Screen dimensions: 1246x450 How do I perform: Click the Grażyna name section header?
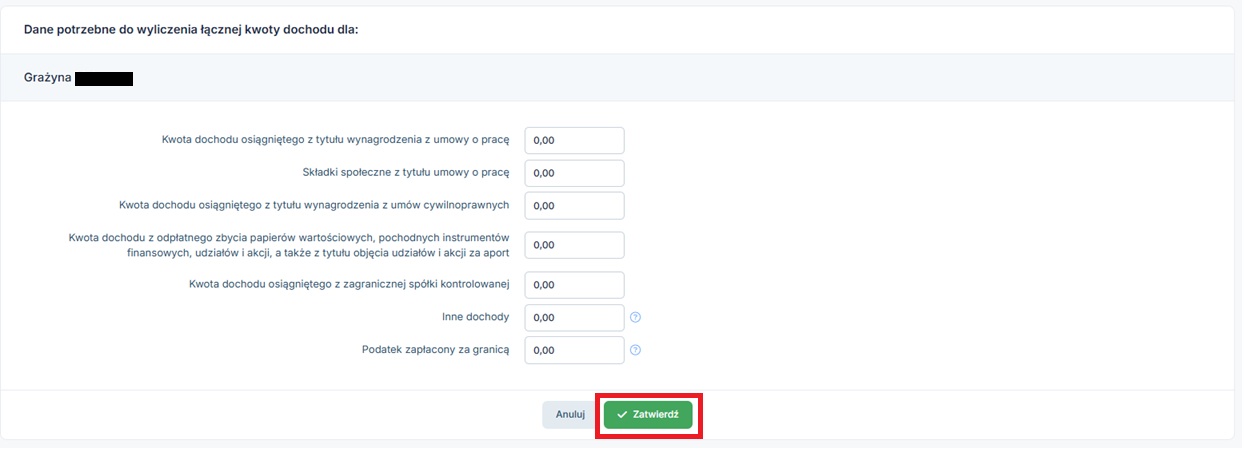coord(48,77)
